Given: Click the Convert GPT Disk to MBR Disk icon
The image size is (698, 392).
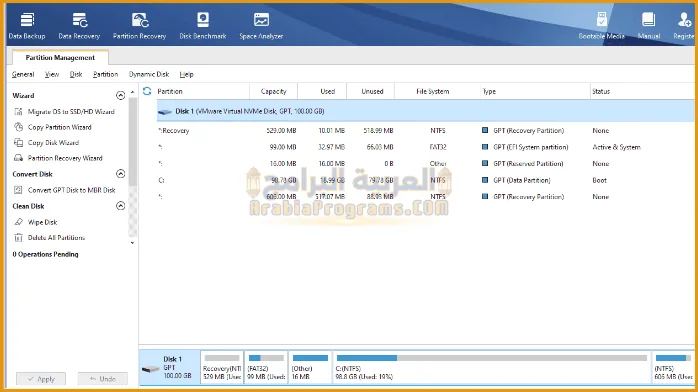Looking at the screenshot, I should point(18,190).
